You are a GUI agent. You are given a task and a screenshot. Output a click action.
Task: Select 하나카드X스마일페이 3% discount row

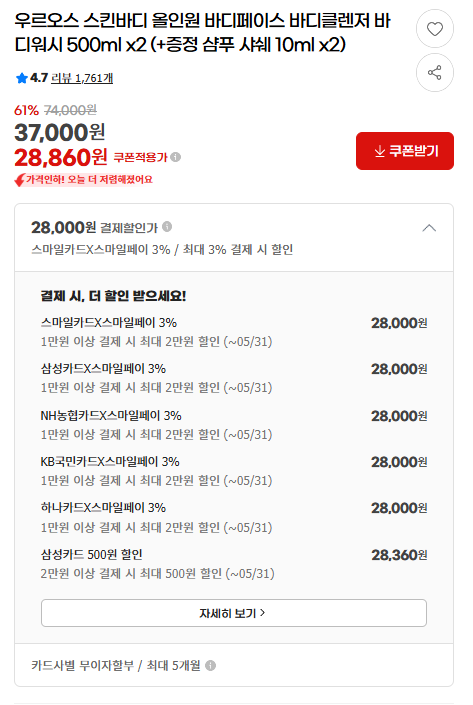(234, 518)
